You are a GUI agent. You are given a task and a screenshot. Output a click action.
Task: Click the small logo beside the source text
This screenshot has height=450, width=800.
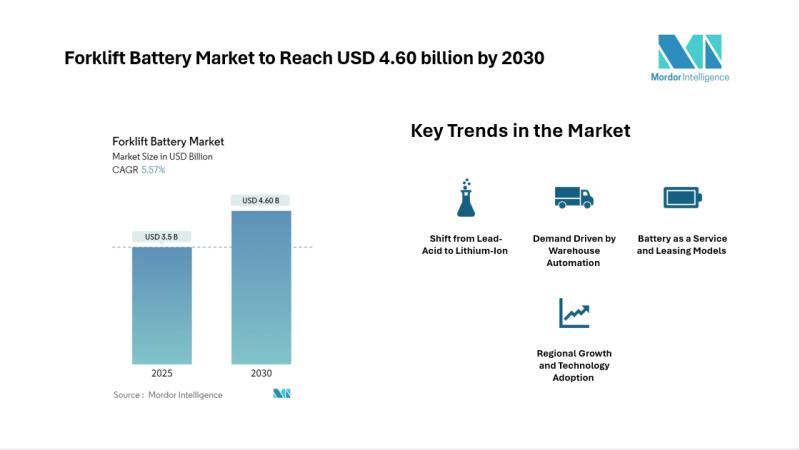pyautogui.click(x=281, y=394)
